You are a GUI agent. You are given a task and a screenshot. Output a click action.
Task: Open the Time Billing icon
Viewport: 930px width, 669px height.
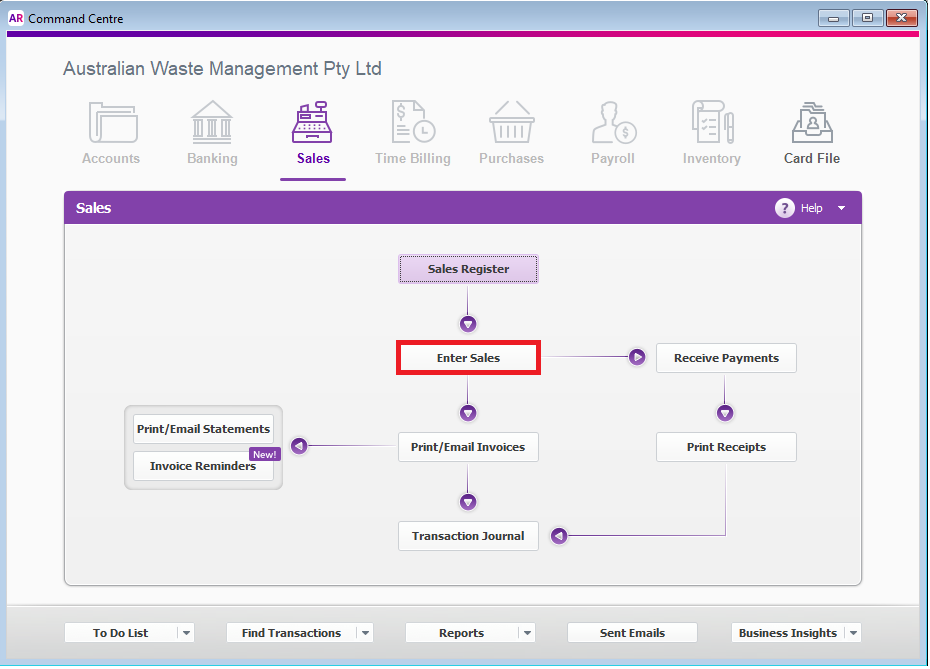pos(413,122)
